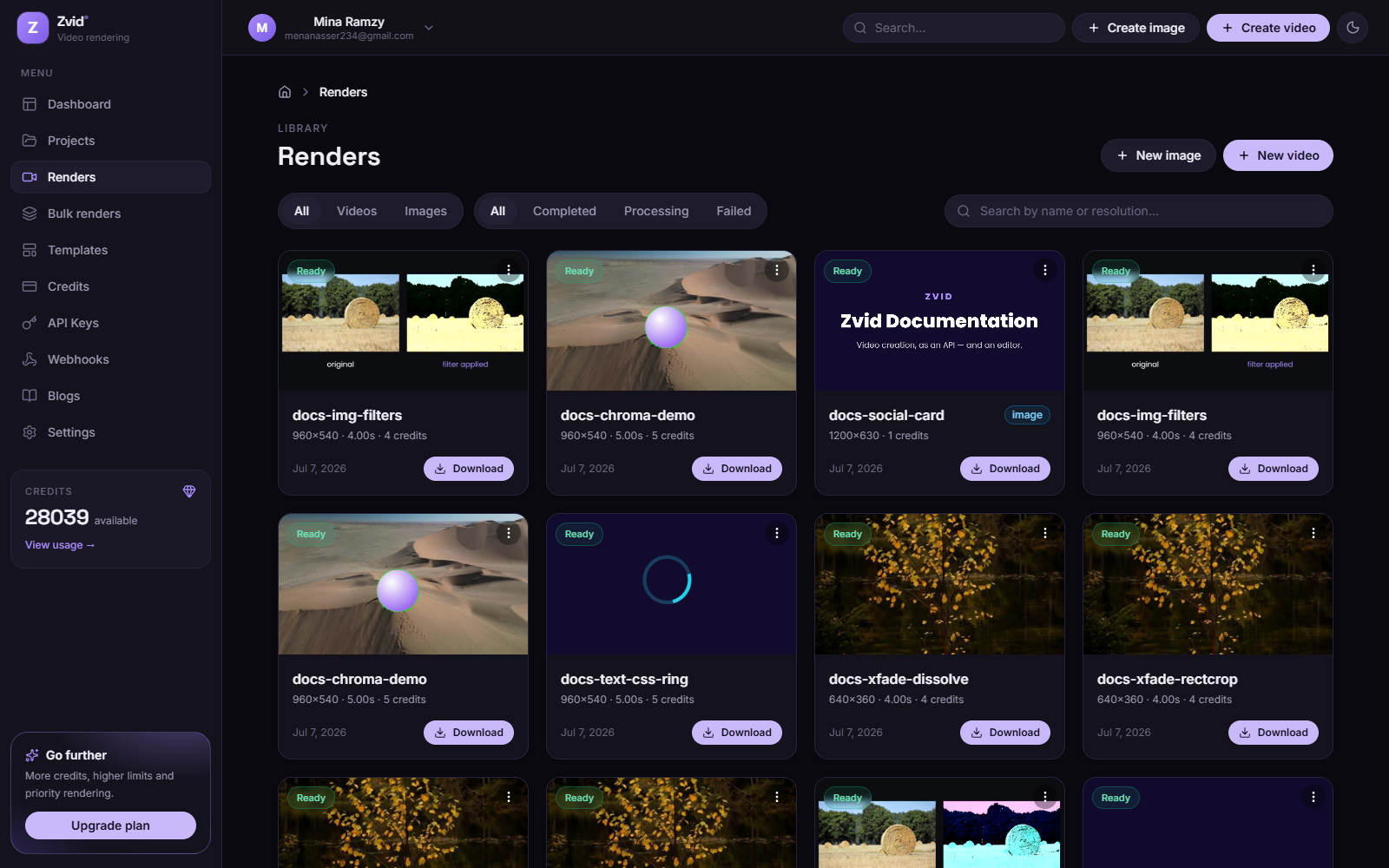
Task: Open options menu on docs-social-card
Action: point(1045,270)
